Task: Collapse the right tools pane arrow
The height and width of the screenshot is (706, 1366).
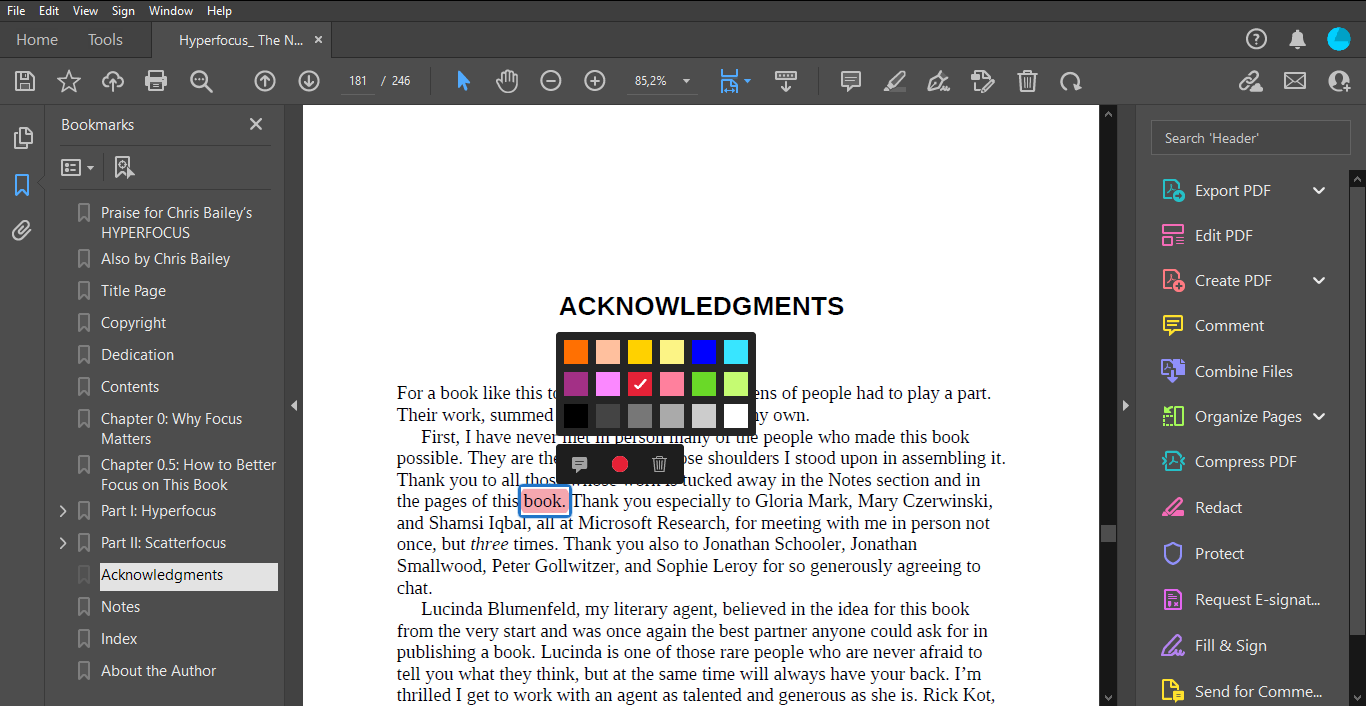Action: [x=1125, y=405]
